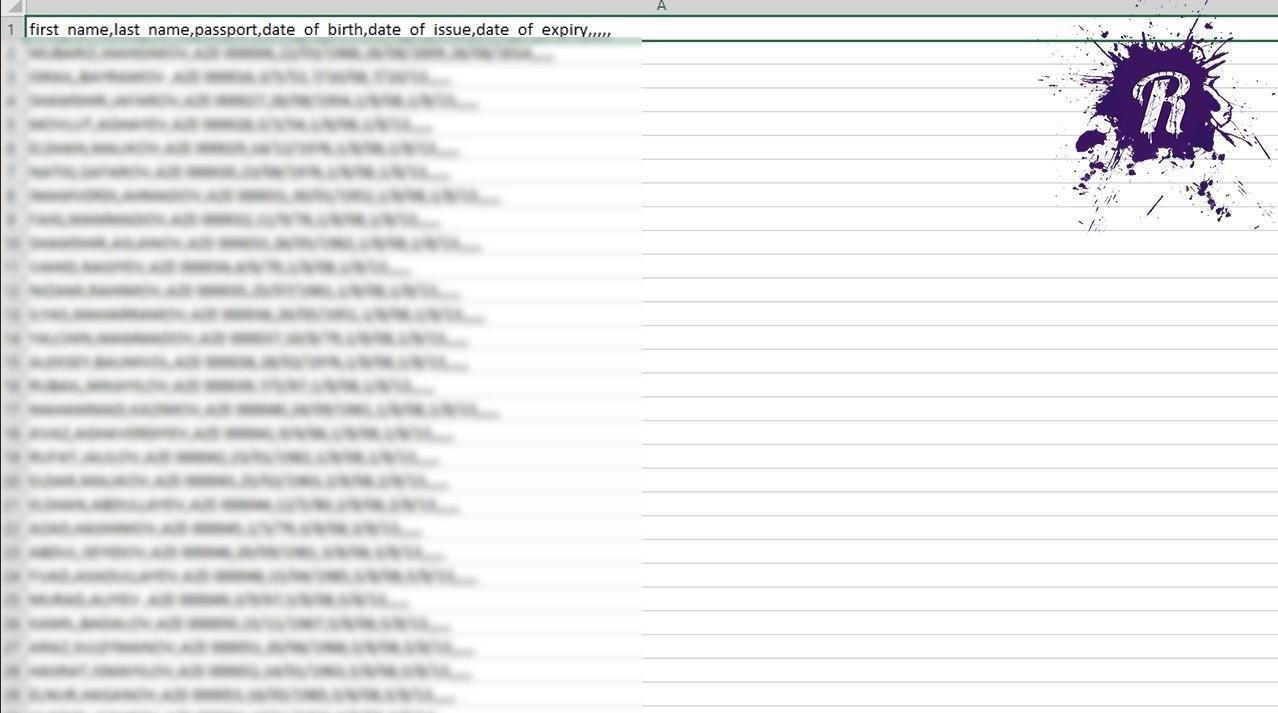1278x713 pixels.
Task: Select row 20 header
Action: tap(11, 482)
